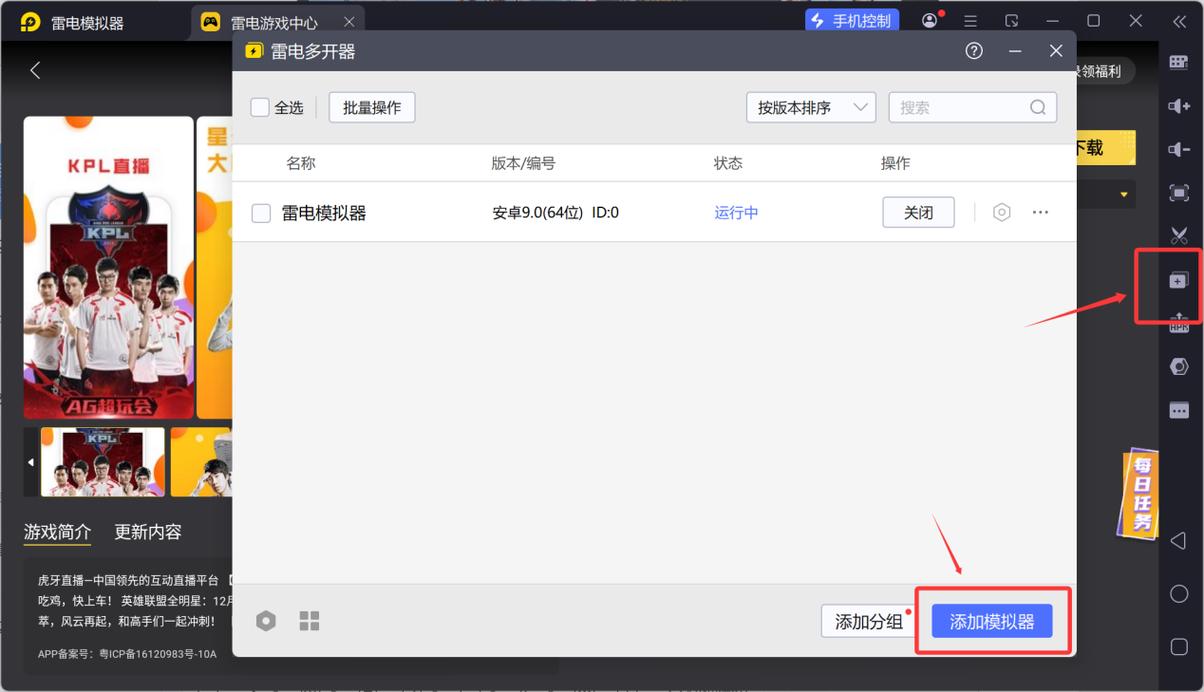Click the install APK sidebar icon

coord(1179,322)
